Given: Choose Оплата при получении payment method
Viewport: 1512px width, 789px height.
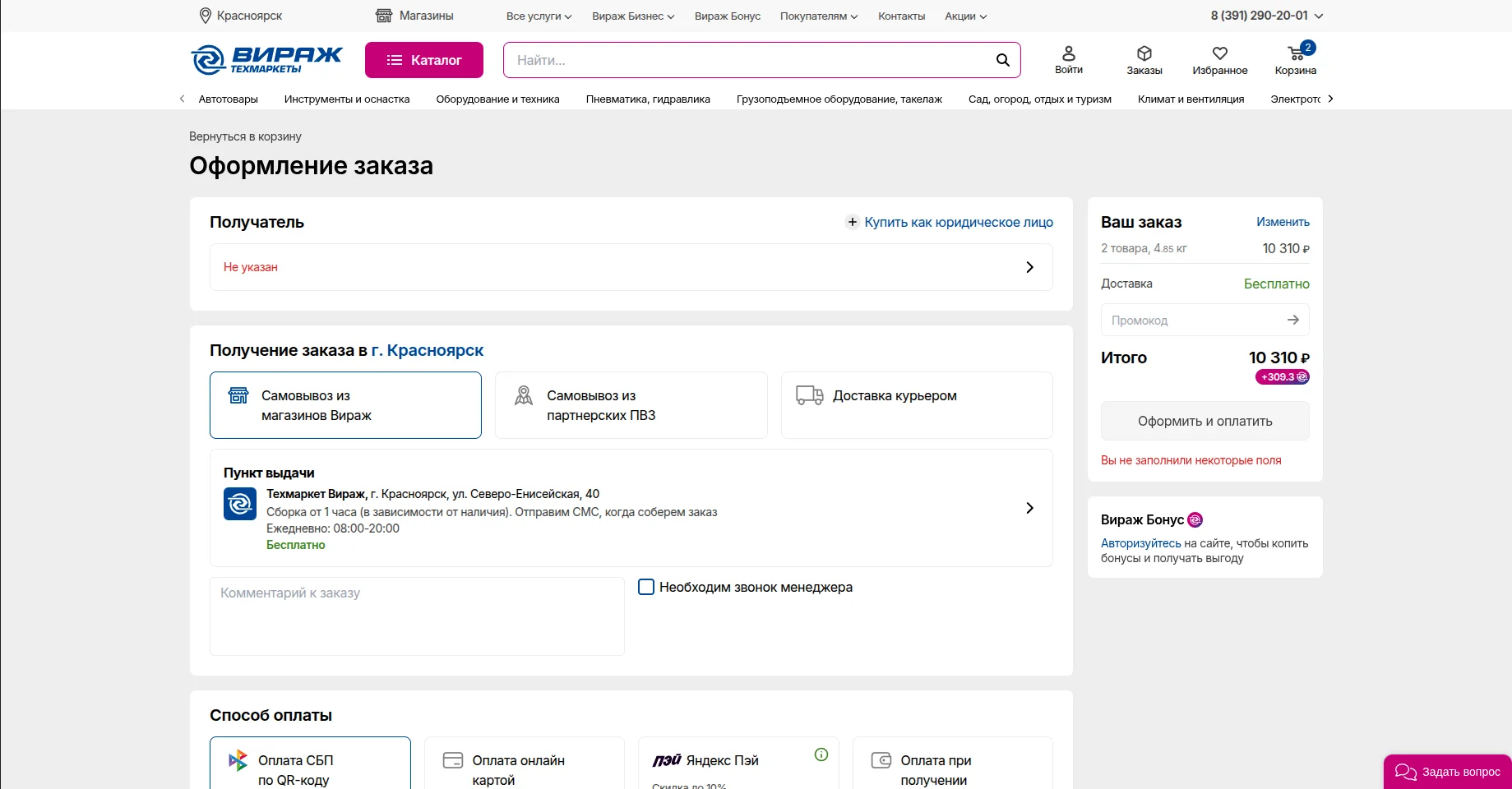Looking at the screenshot, I should (x=953, y=764).
